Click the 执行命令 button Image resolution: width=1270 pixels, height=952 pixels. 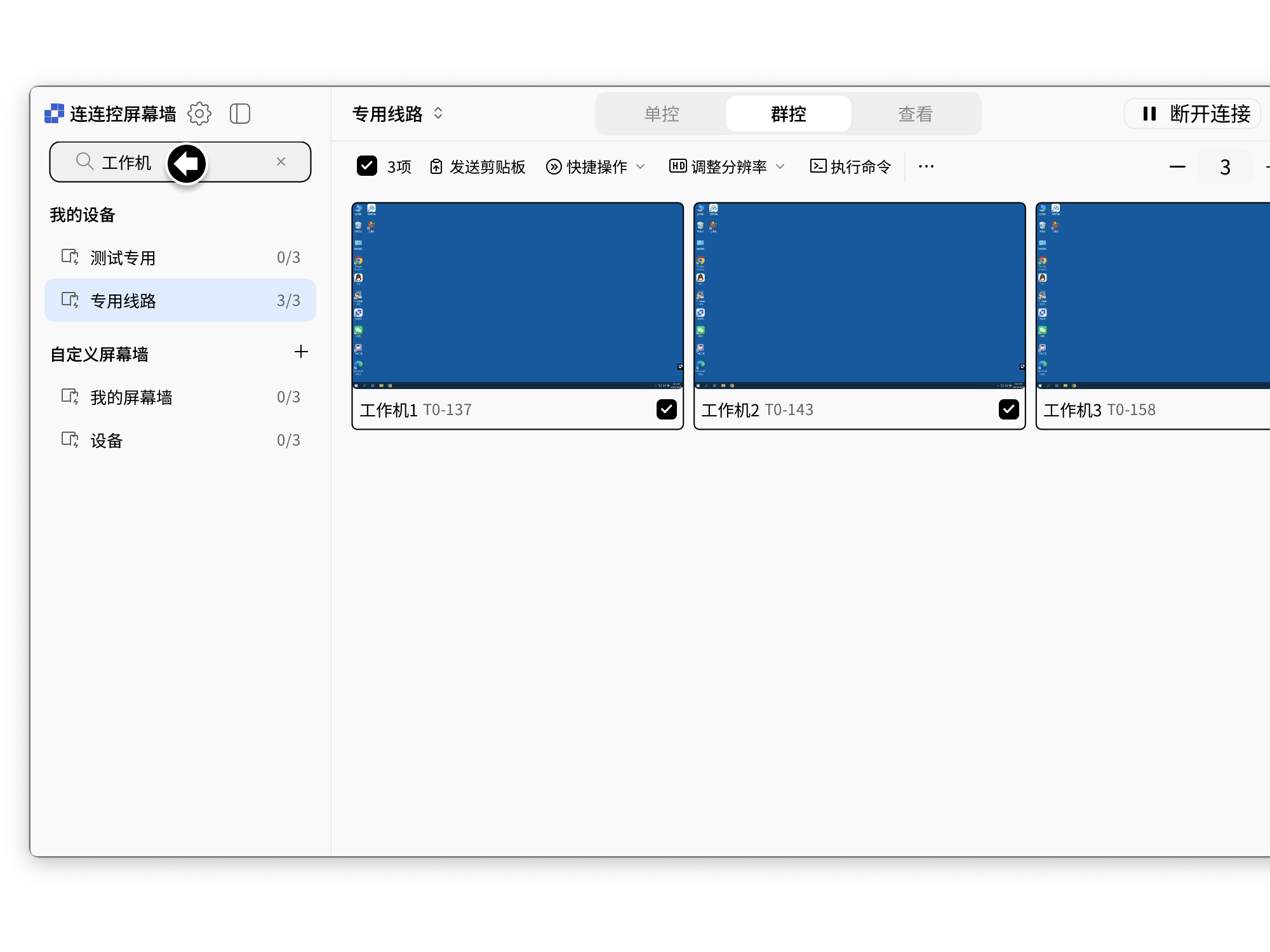pos(850,166)
